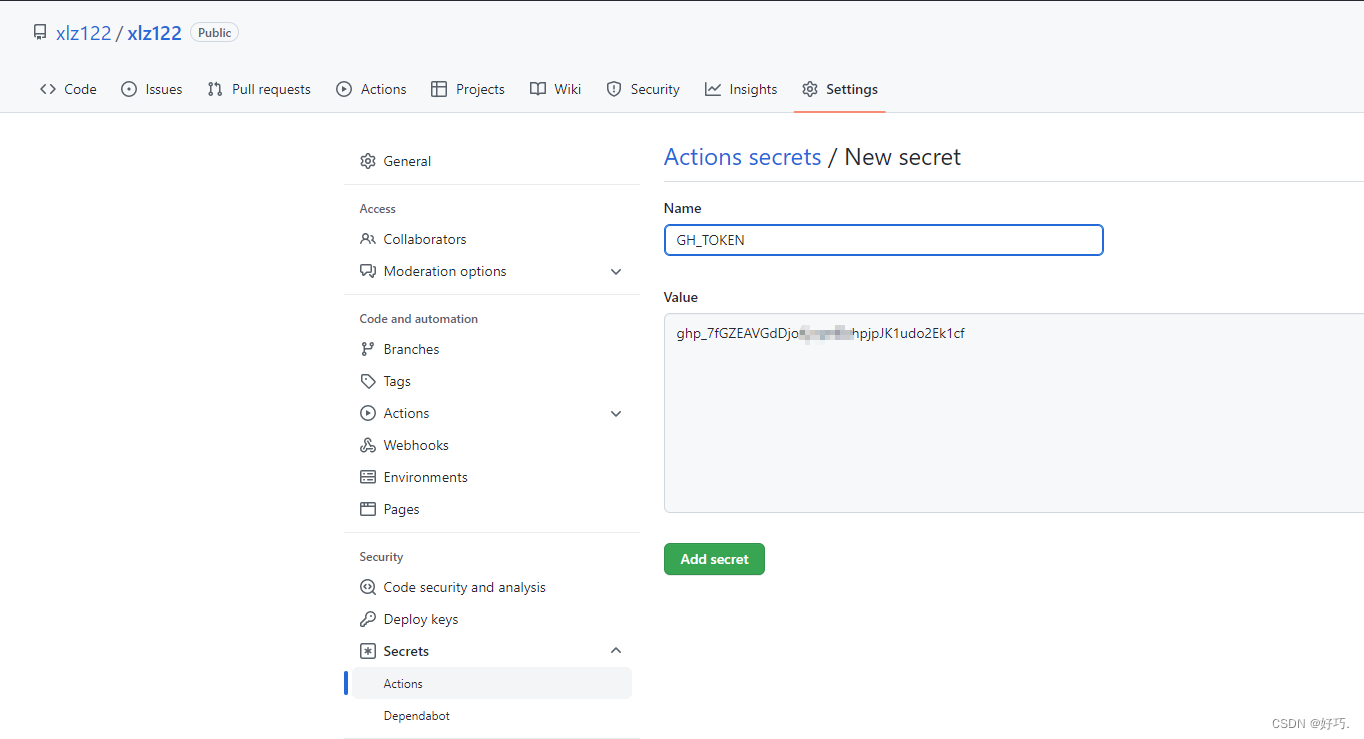The width and height of the screenshot is (1364, 739).
Task: Click the Branches git-branch icon
Action: point(368,349)
